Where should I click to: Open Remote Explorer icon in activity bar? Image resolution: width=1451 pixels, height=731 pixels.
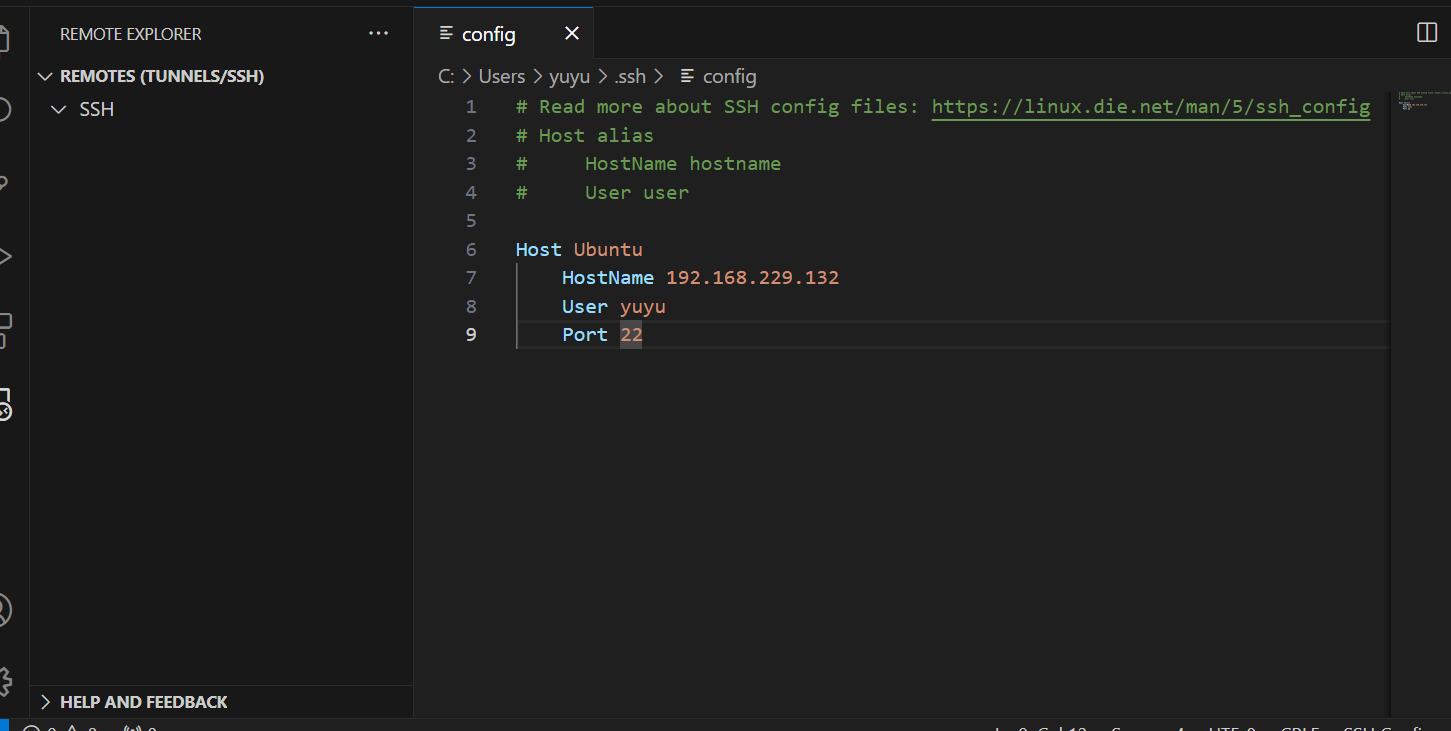pyautogui.click(x=5, y=403)
